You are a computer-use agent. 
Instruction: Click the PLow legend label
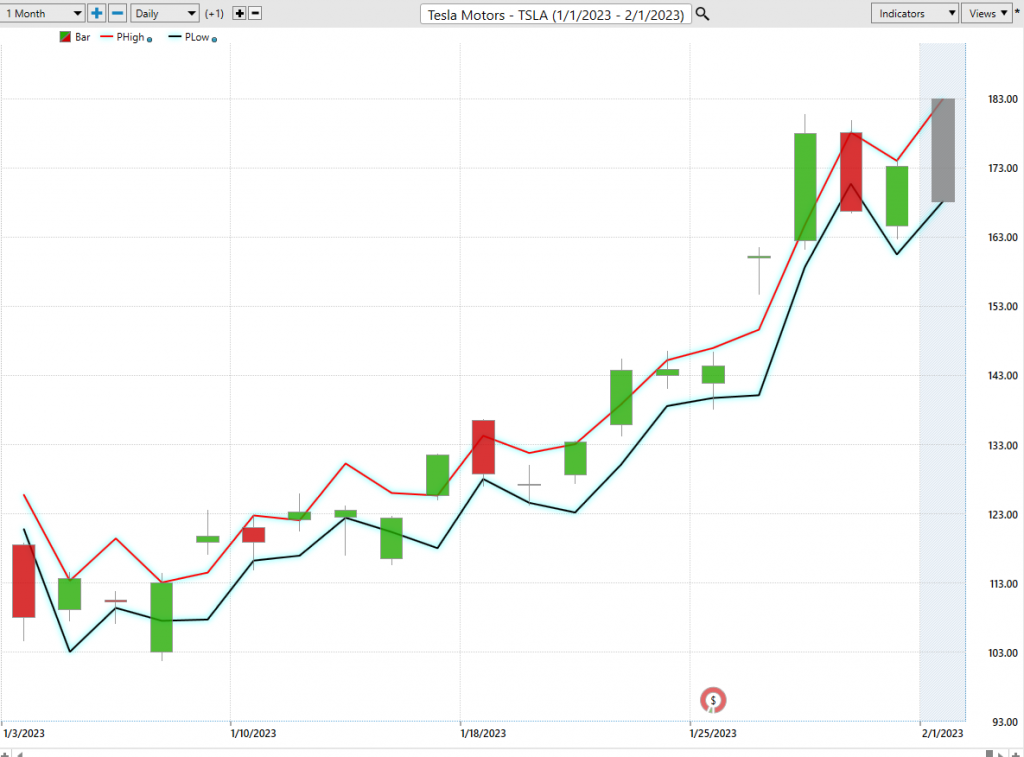pyautogui.click(x=197, y=37)
